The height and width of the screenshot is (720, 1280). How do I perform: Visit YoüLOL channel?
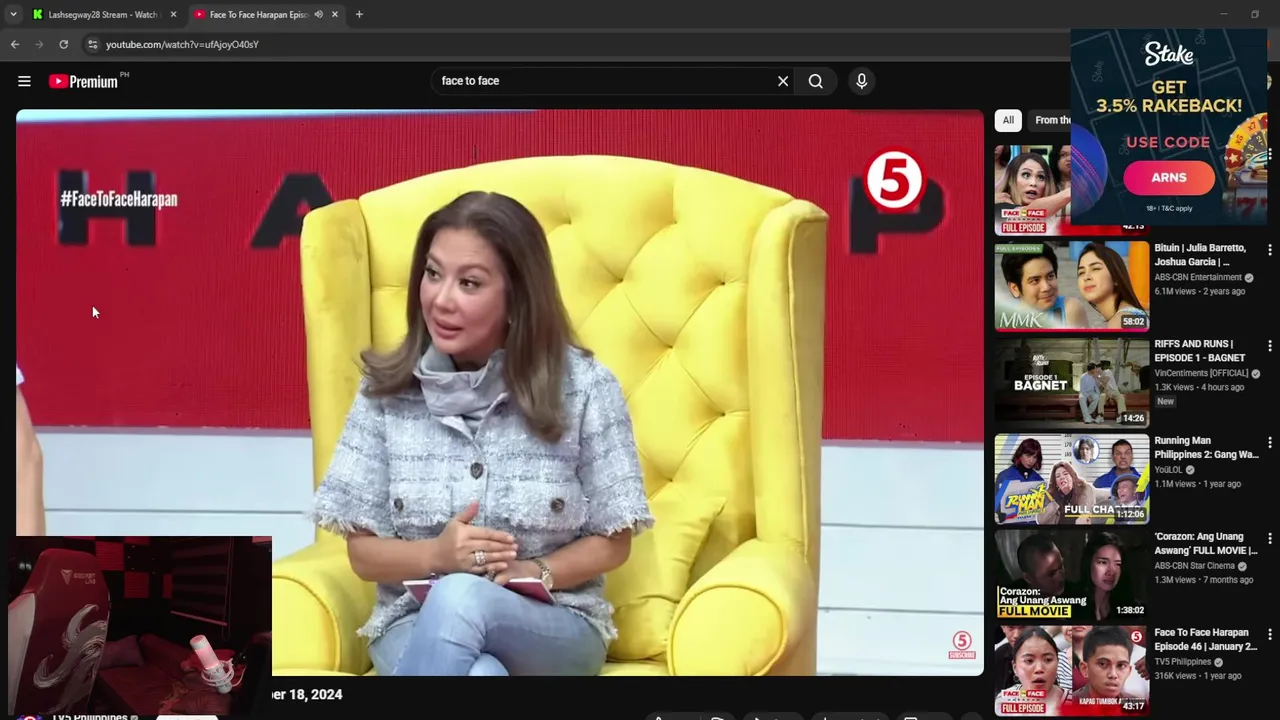1168,469
